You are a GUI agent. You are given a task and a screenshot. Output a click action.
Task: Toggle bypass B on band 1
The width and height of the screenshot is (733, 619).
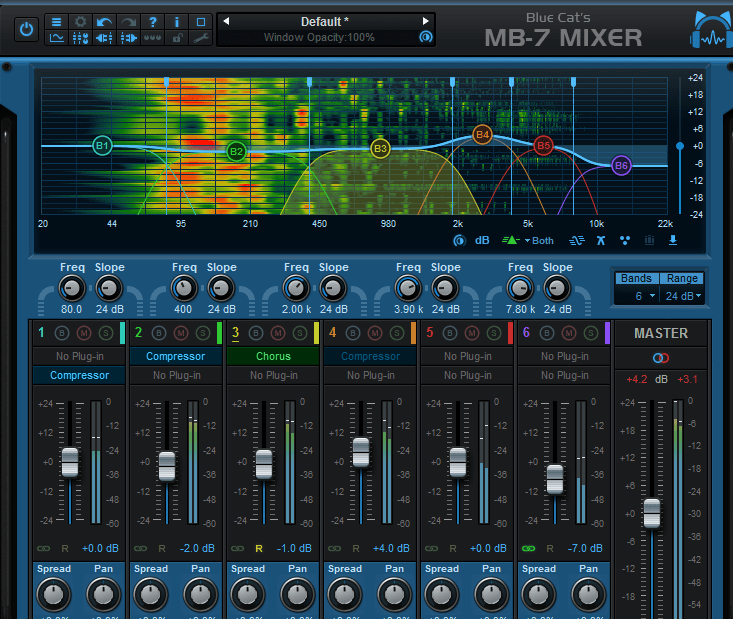(x=62, y=333)
